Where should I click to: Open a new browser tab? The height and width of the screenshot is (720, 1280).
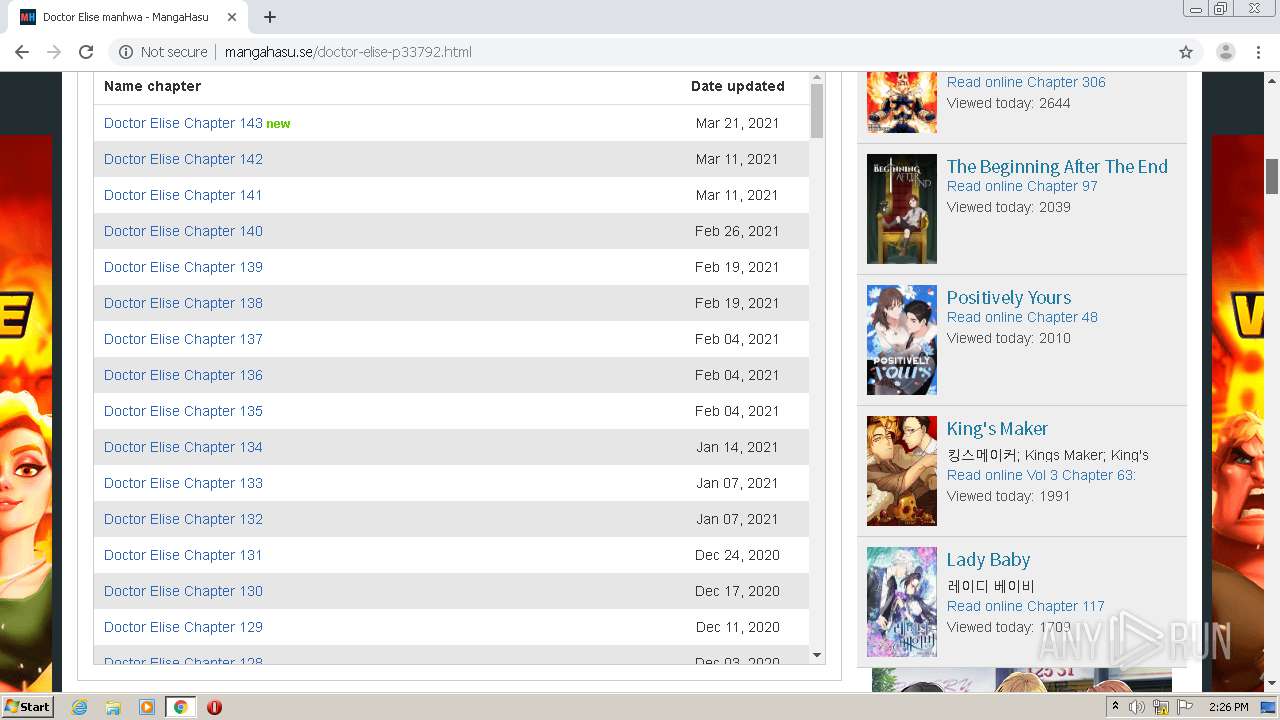tap(270, 17)
